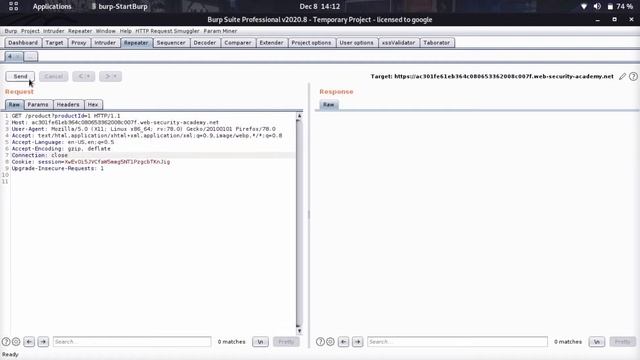Click the volume icon in system tray
The height and width of the screenshot is (360, 640).
coord(597,7)
